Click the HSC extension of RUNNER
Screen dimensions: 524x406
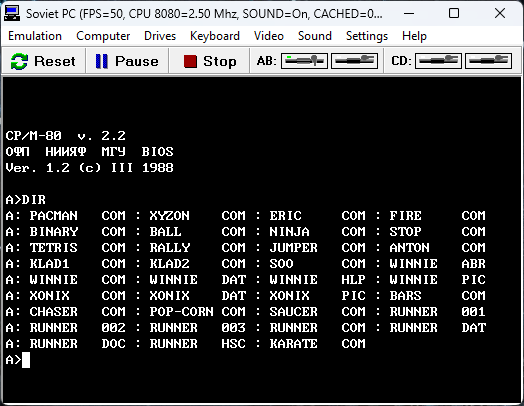point(233,344)
